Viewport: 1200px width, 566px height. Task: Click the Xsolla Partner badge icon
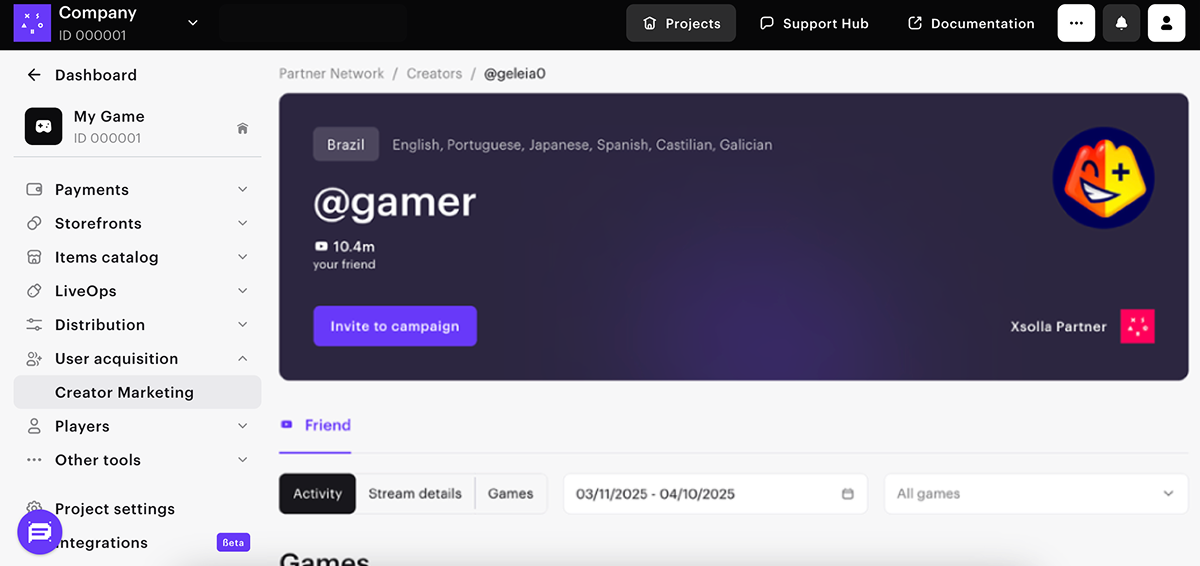[x=1137, y=326]
